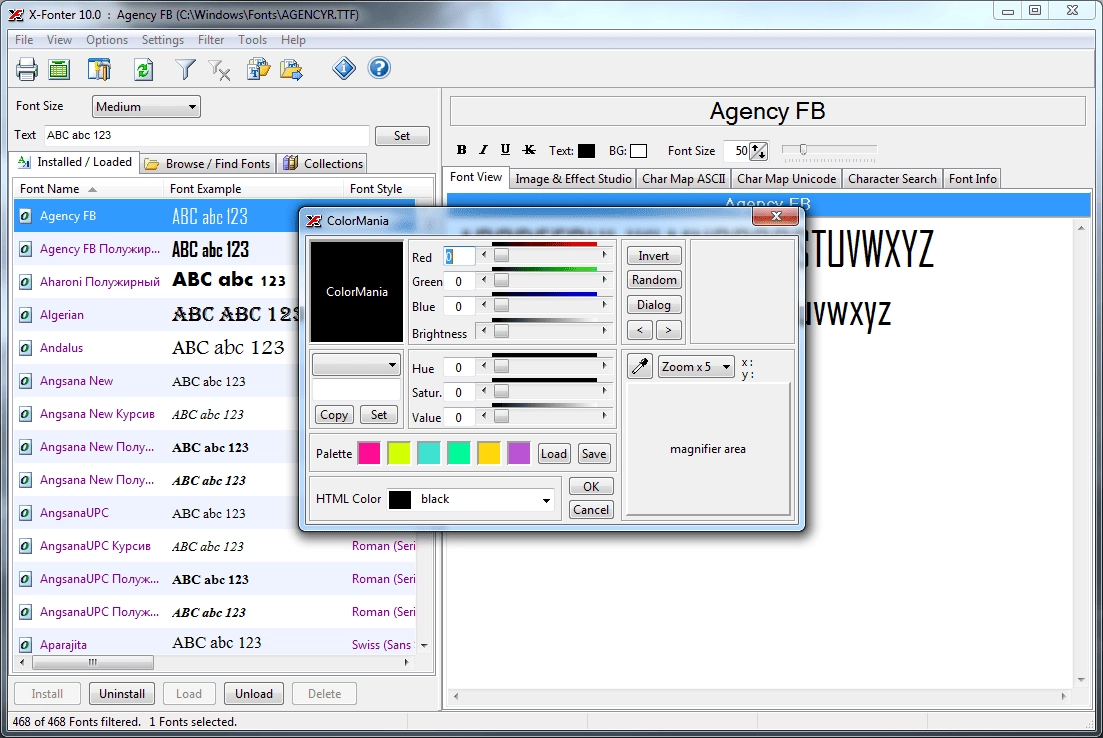The height and width of the screenshot is (738, 1103).
Task: Click the previous color '<' button
Action: click(639, 329)
